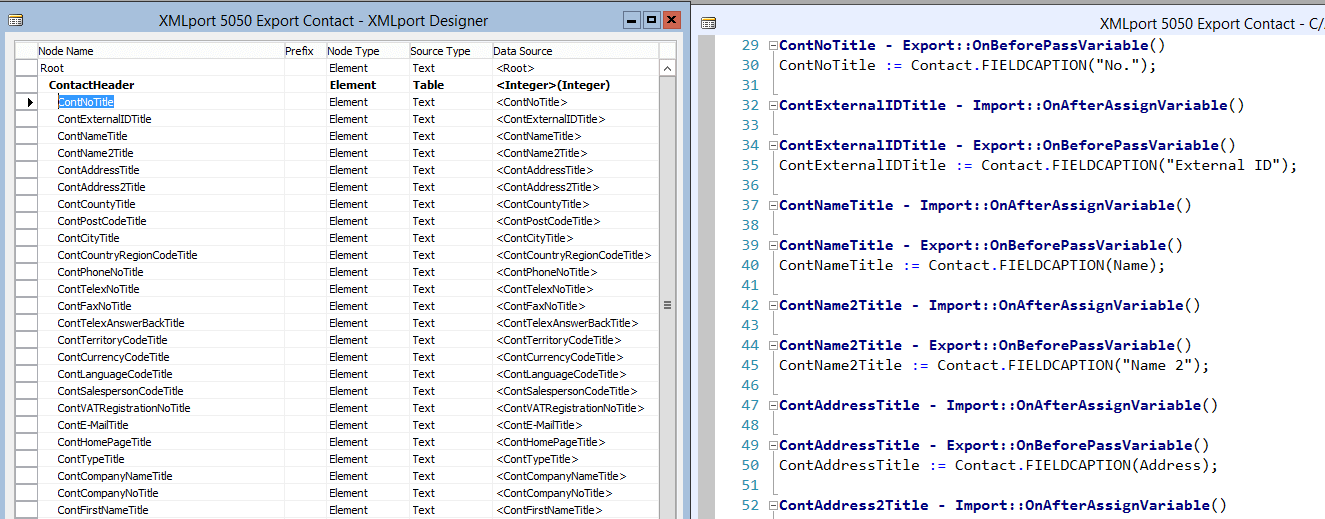This screenshot has width=1325, height=519.
Task: Click XMLport Designer window system icon
Action: pyautogui.click(x=15, y=20)
